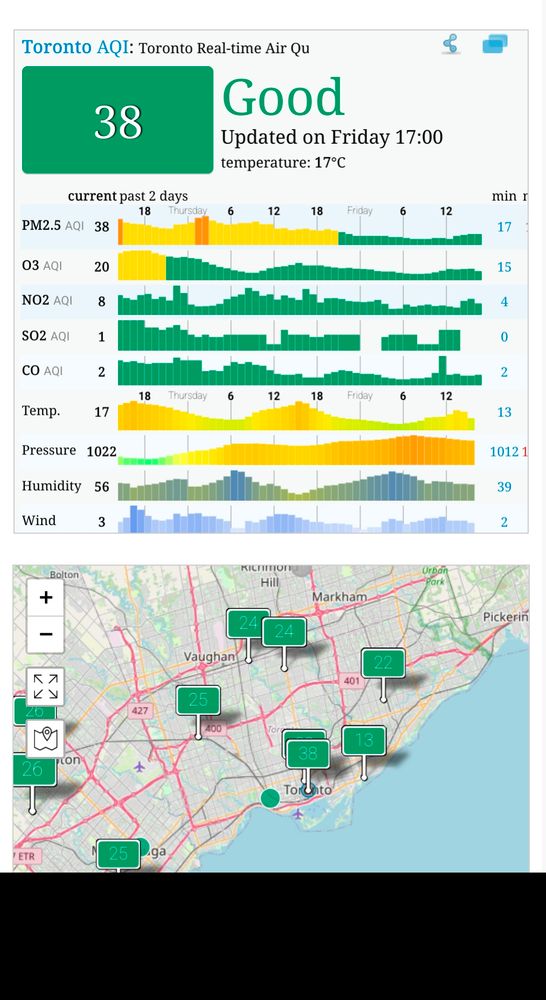
Task: Click the O3 minimum value 15
Action: point(505,267)
